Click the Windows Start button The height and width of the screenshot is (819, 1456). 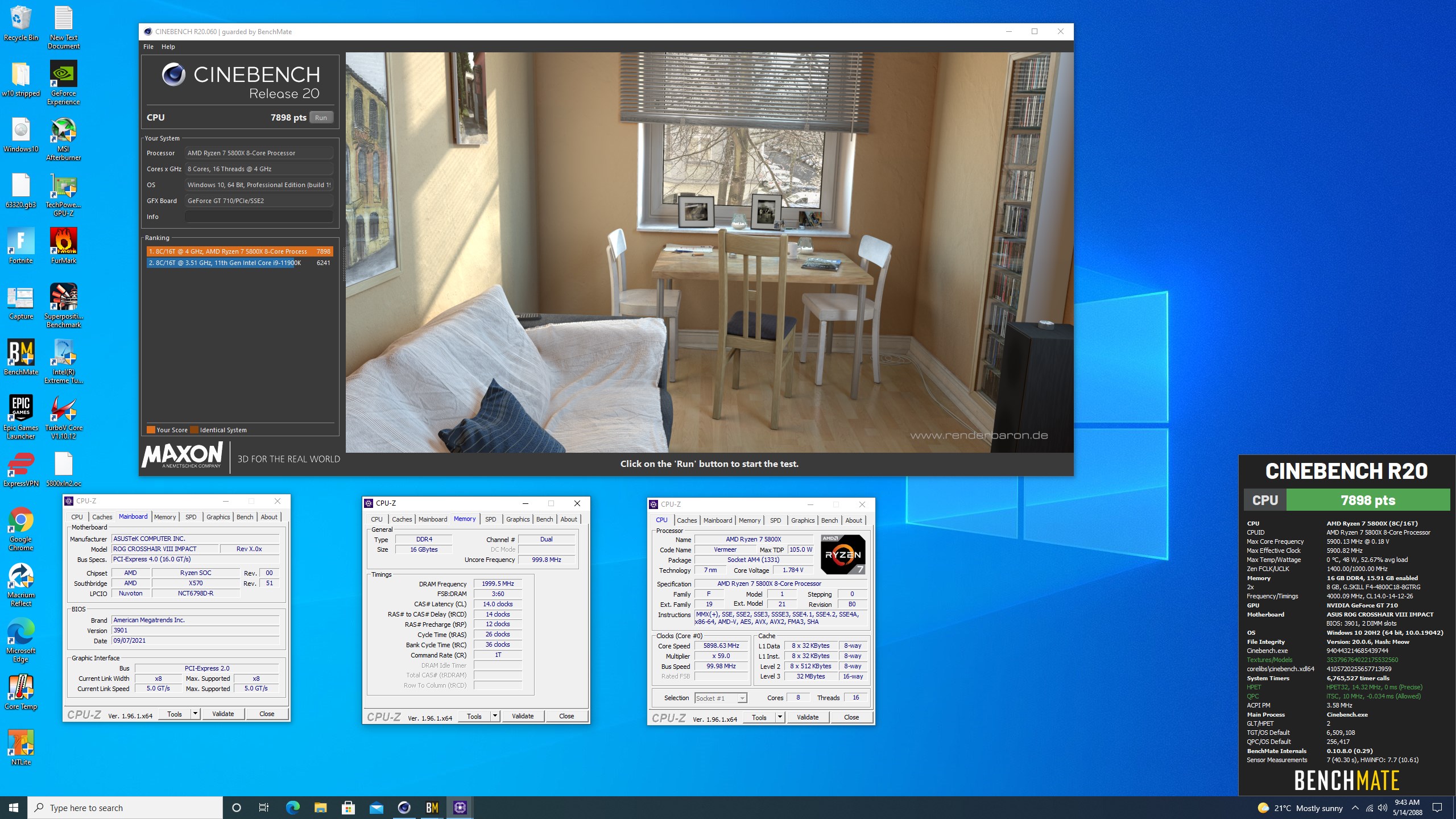(x=14, y=808)
